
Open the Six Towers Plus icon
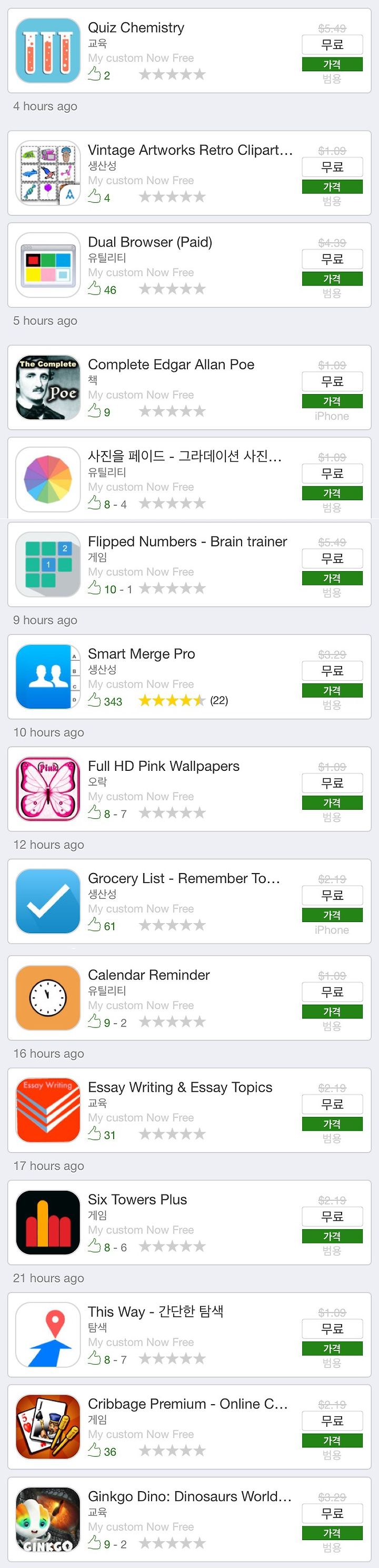[47, 1222]
